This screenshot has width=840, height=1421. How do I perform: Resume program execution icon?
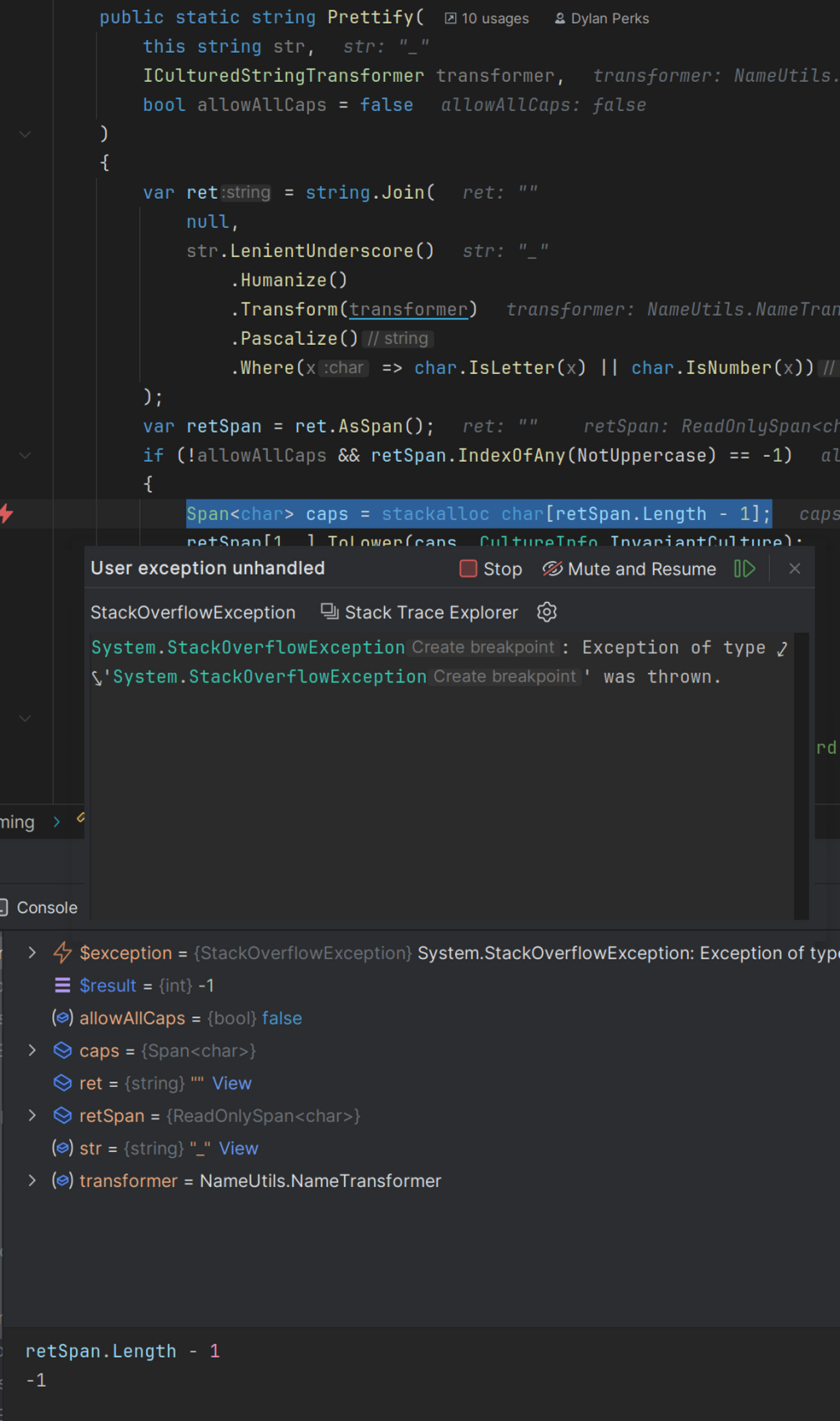tap(745, 569)
